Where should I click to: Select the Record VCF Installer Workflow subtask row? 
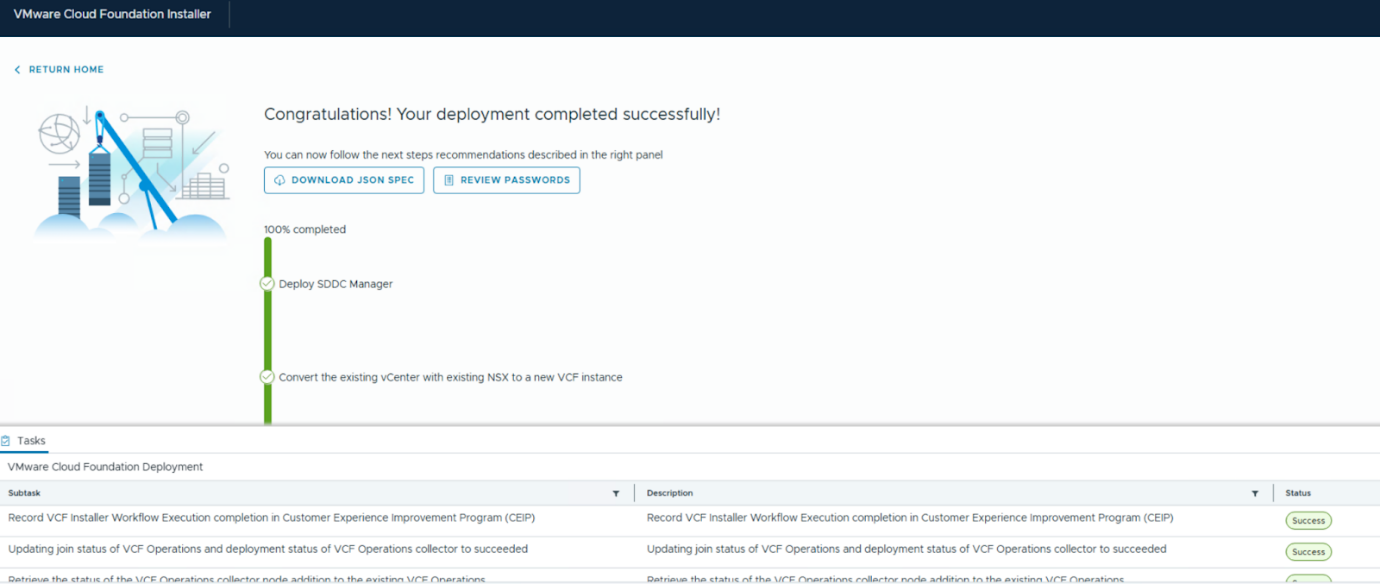[267, 518]
